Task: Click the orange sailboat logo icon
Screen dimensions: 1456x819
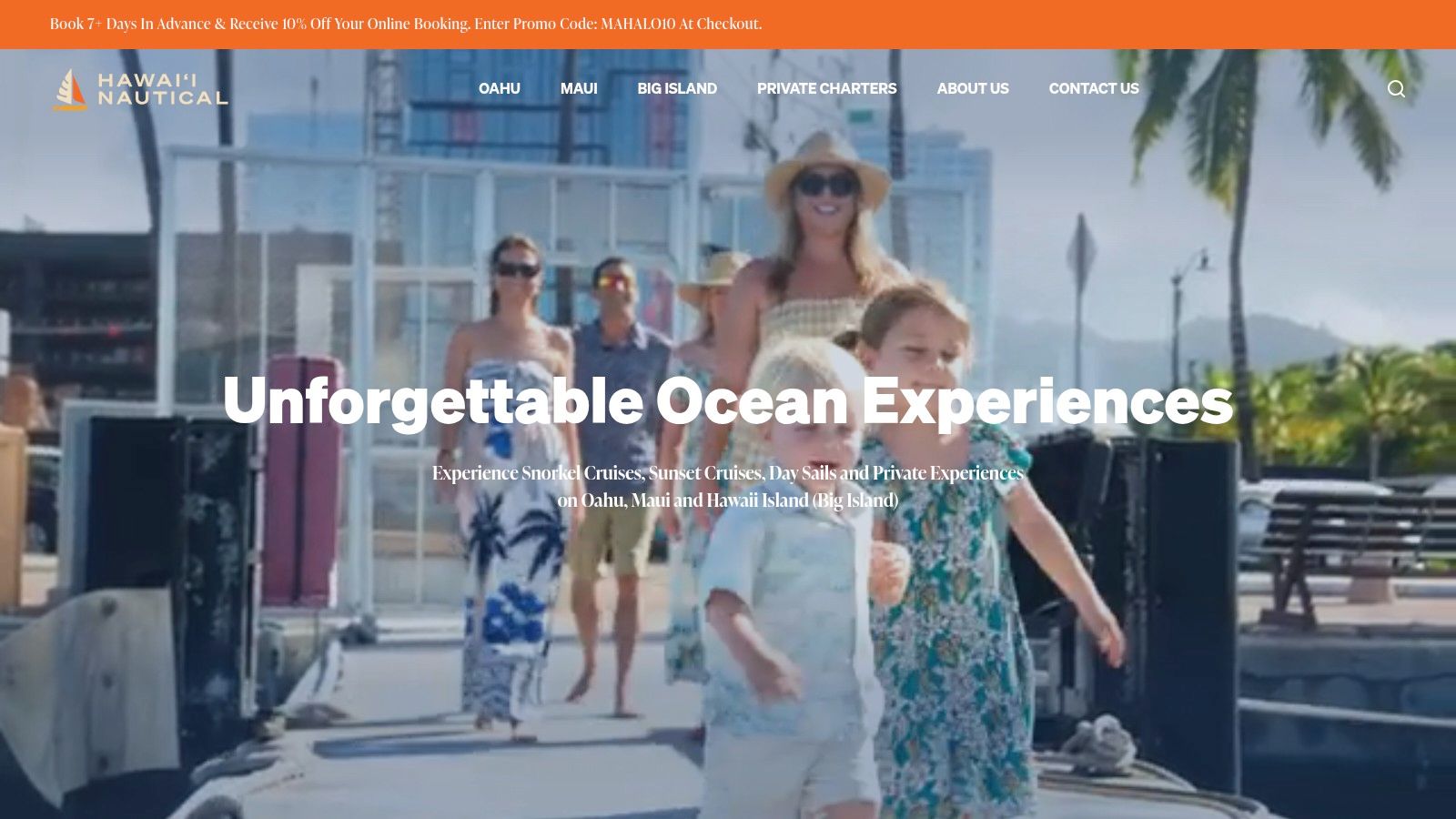Action: coord(70,89)
